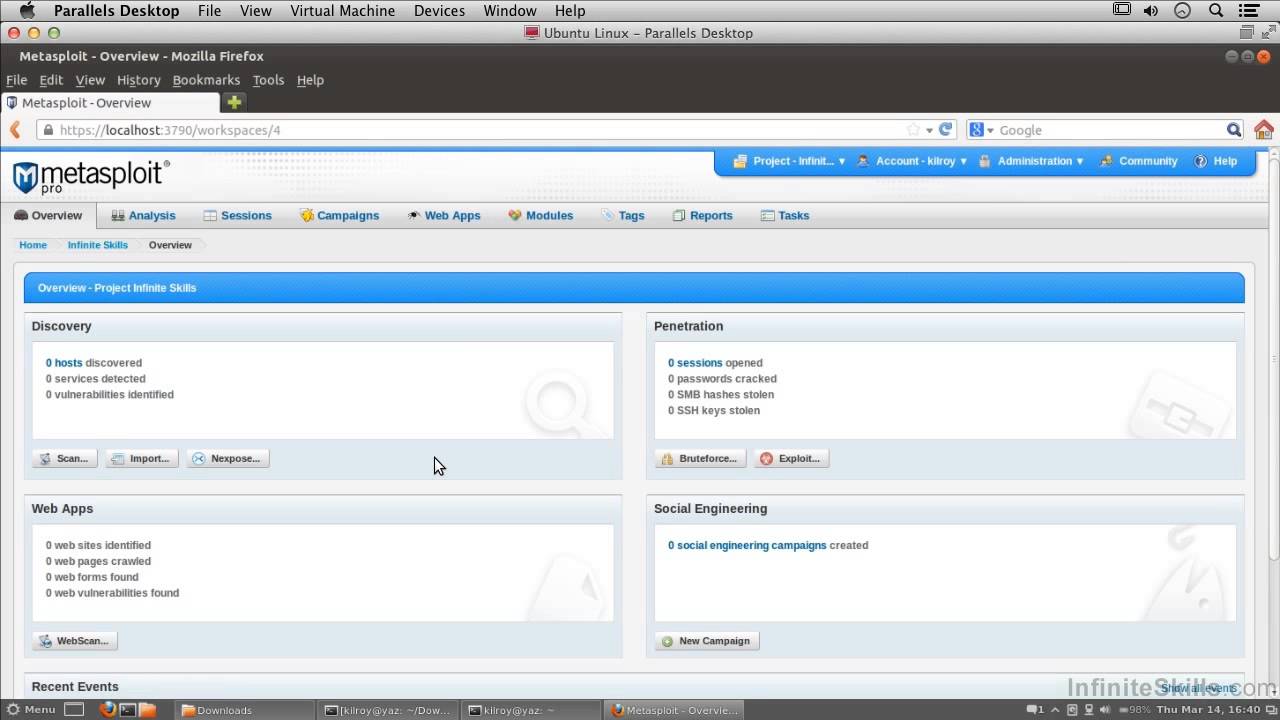This screenshot has height=720, width=1280.
Task: Open Firefox Bookmarks menu
Action: (206, 80)
